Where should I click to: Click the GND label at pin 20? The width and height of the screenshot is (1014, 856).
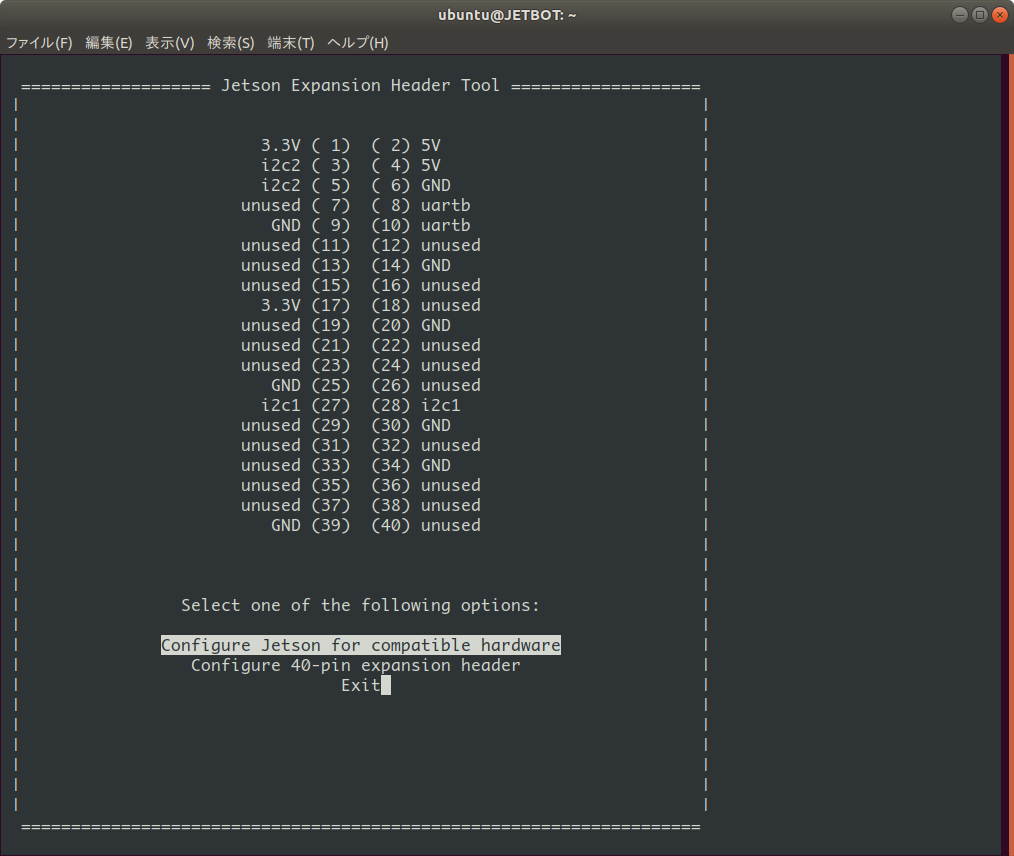tap(436, 326)
